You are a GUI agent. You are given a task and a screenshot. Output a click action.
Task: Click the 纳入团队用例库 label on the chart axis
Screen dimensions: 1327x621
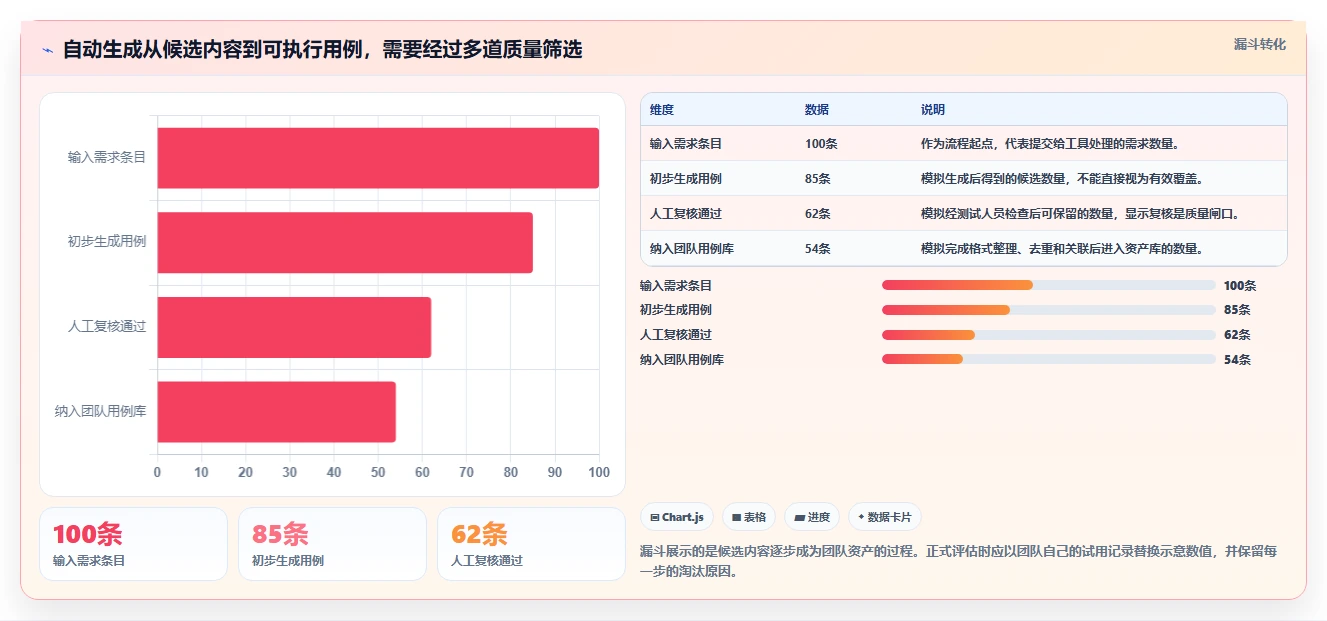[x=101, y=411]
